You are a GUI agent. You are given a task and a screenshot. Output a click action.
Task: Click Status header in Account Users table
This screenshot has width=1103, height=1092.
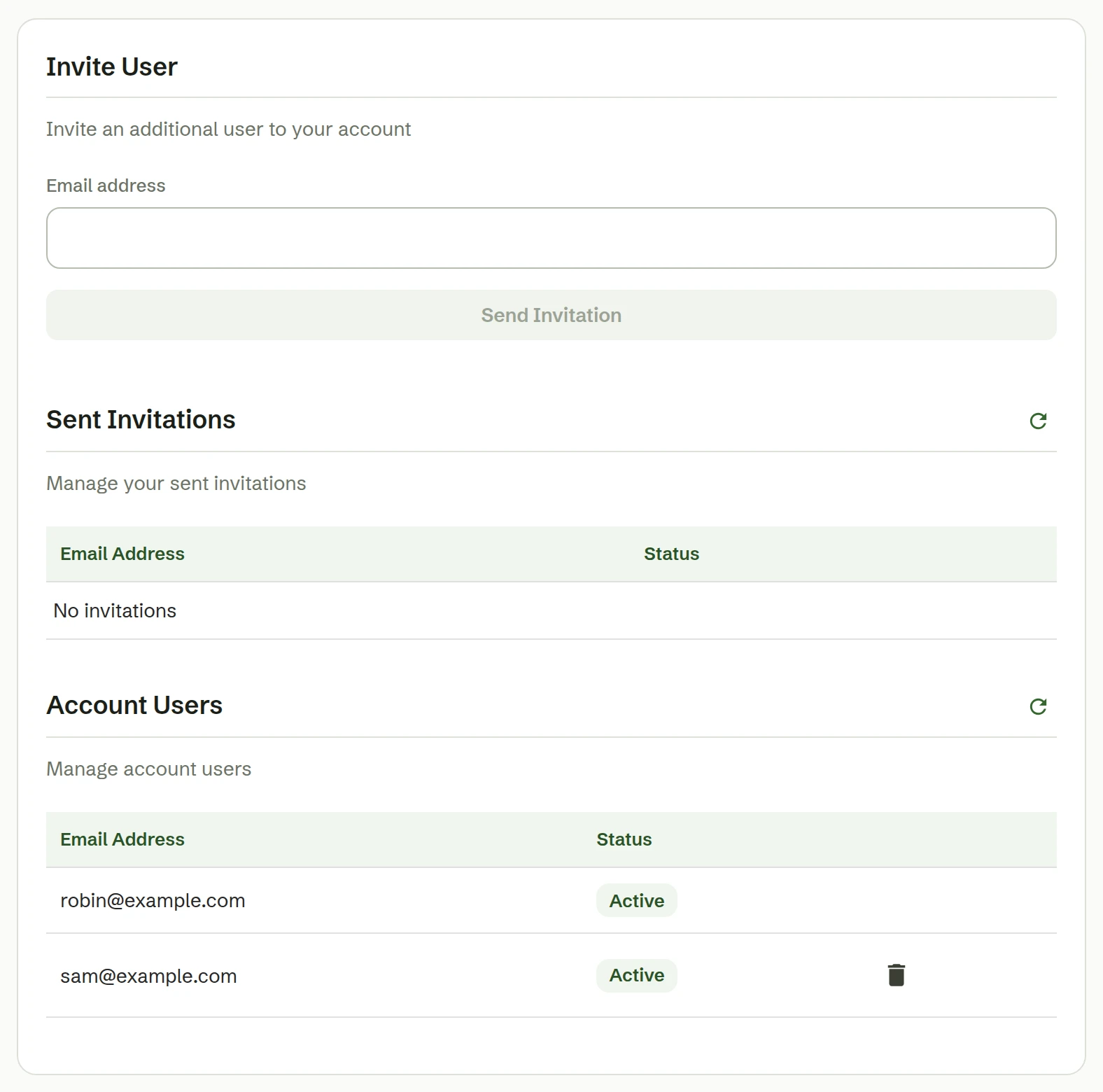tap(624, 839)
